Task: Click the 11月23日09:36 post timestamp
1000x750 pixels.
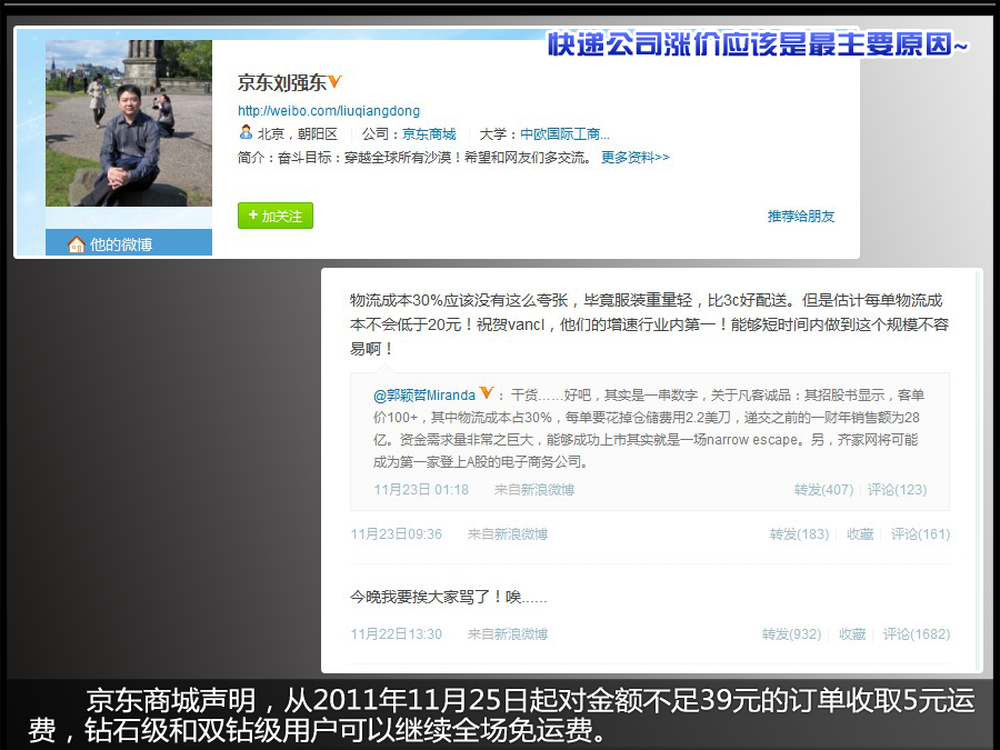Action: click(396, 534)
